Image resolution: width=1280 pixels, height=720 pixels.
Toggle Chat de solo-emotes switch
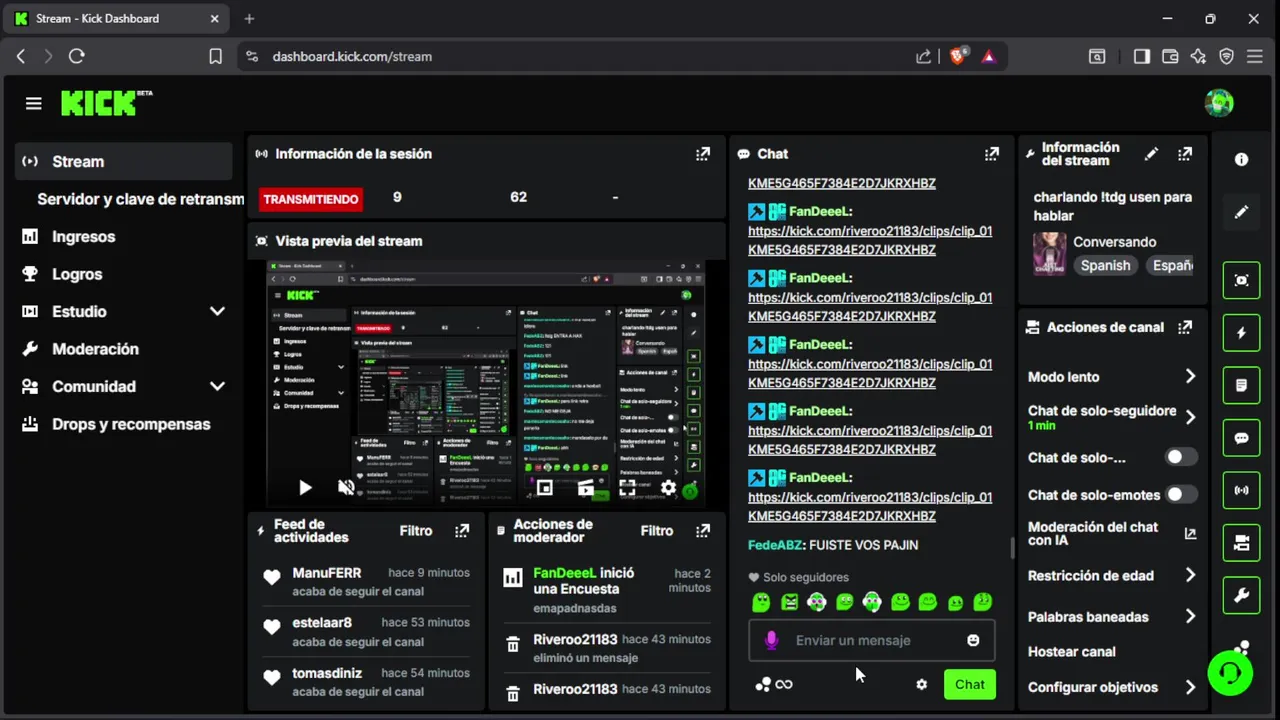tap(1181, 494)
